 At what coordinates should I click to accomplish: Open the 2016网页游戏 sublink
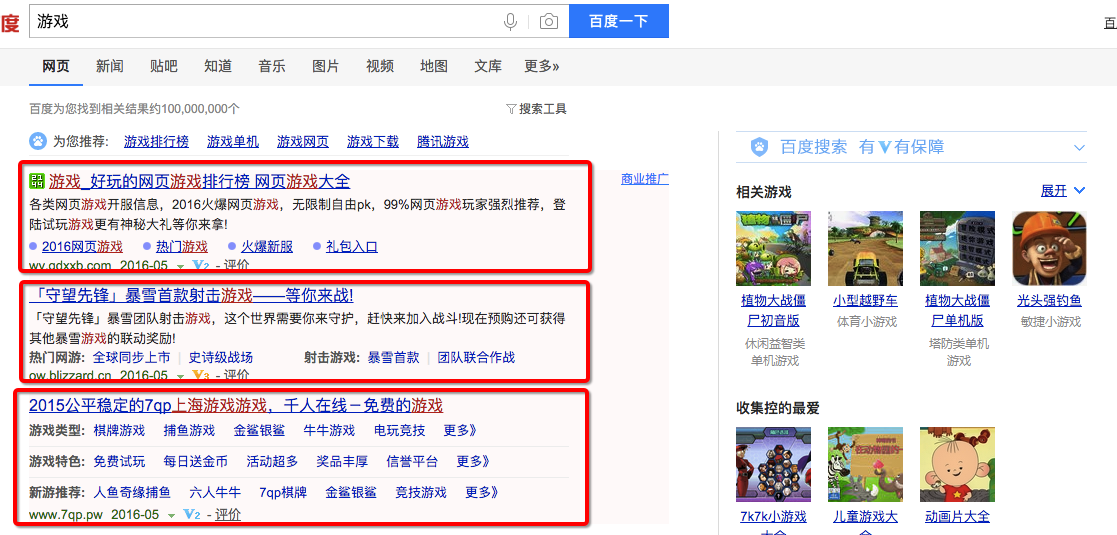click(82, 247)
